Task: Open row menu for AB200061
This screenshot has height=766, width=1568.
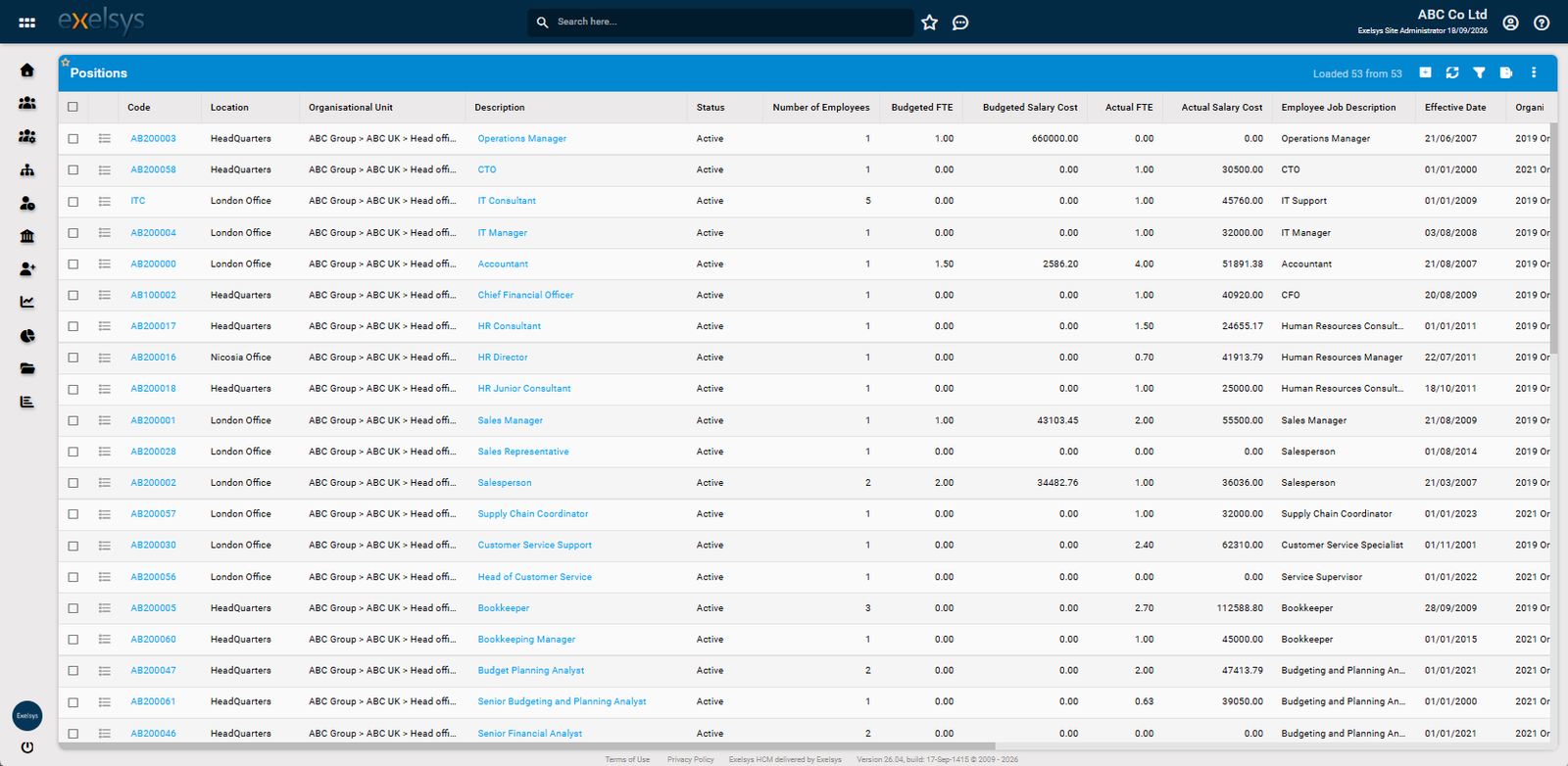Action: tap(105, 702)
